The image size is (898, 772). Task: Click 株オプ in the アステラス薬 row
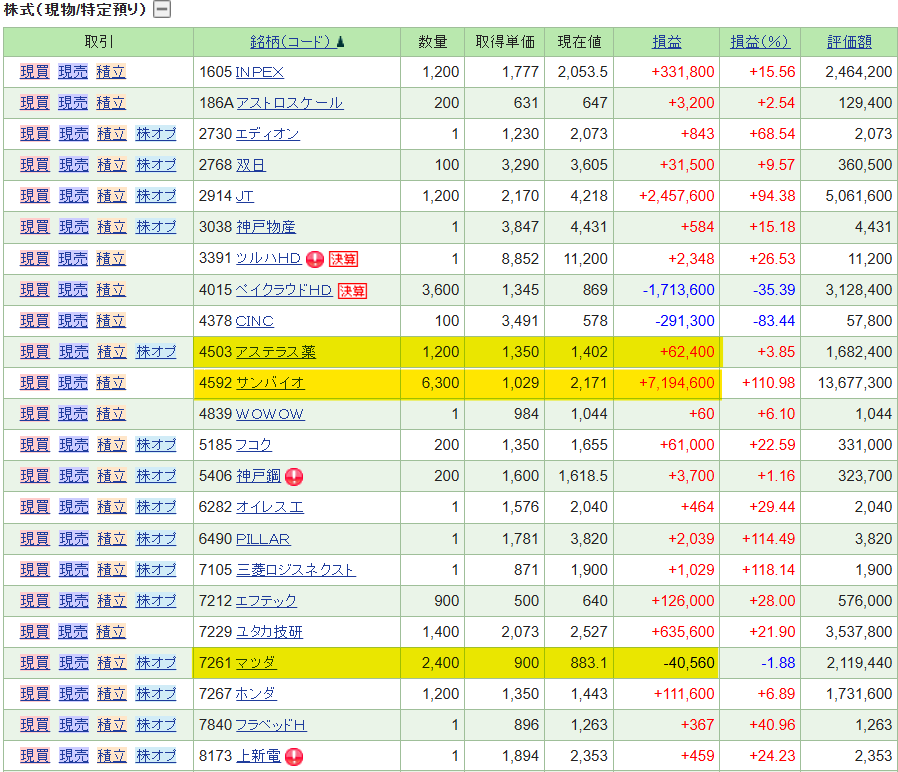[x=156, y=352]
